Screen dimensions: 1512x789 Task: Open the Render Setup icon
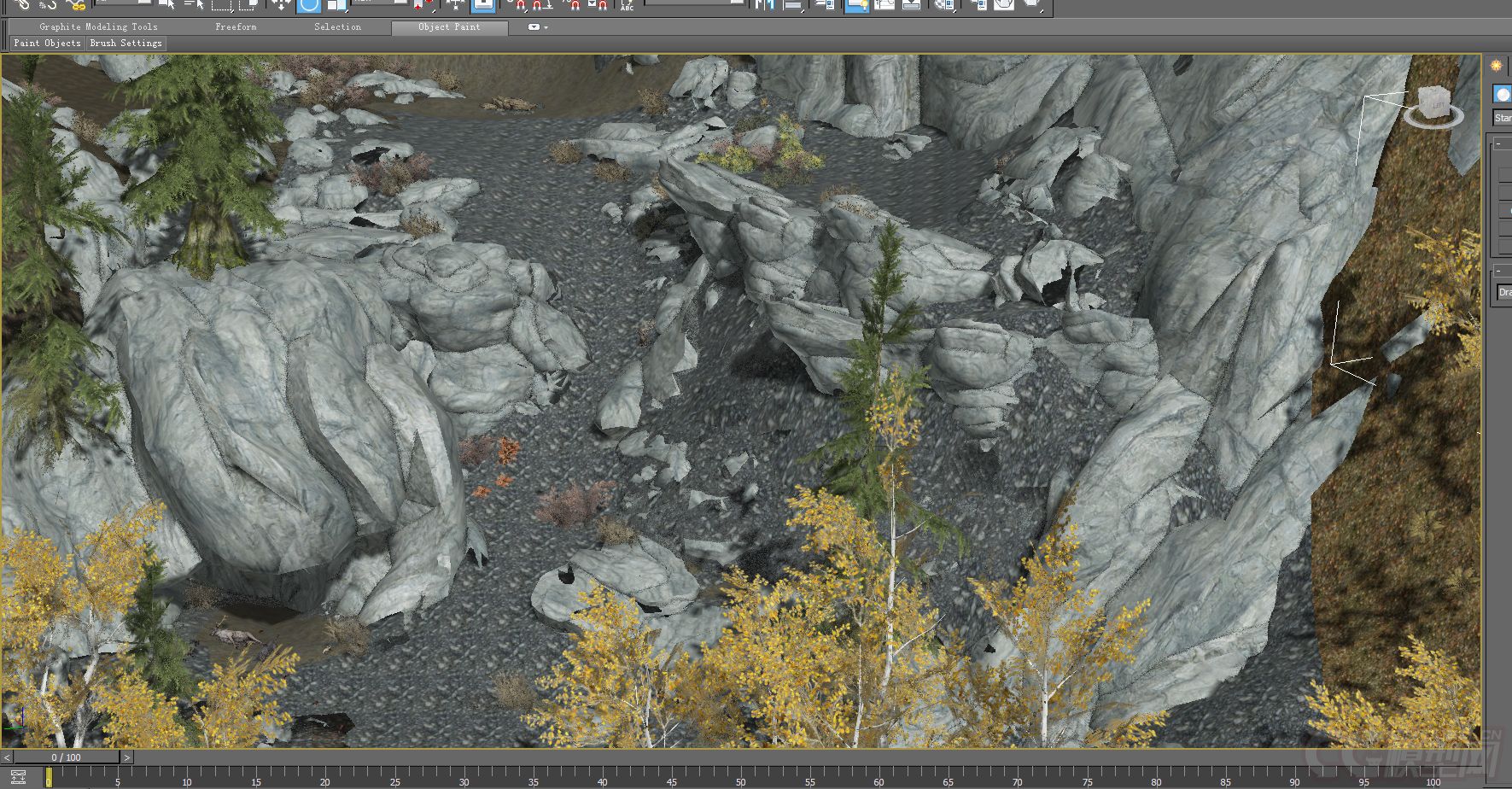[x=978, y=4]
